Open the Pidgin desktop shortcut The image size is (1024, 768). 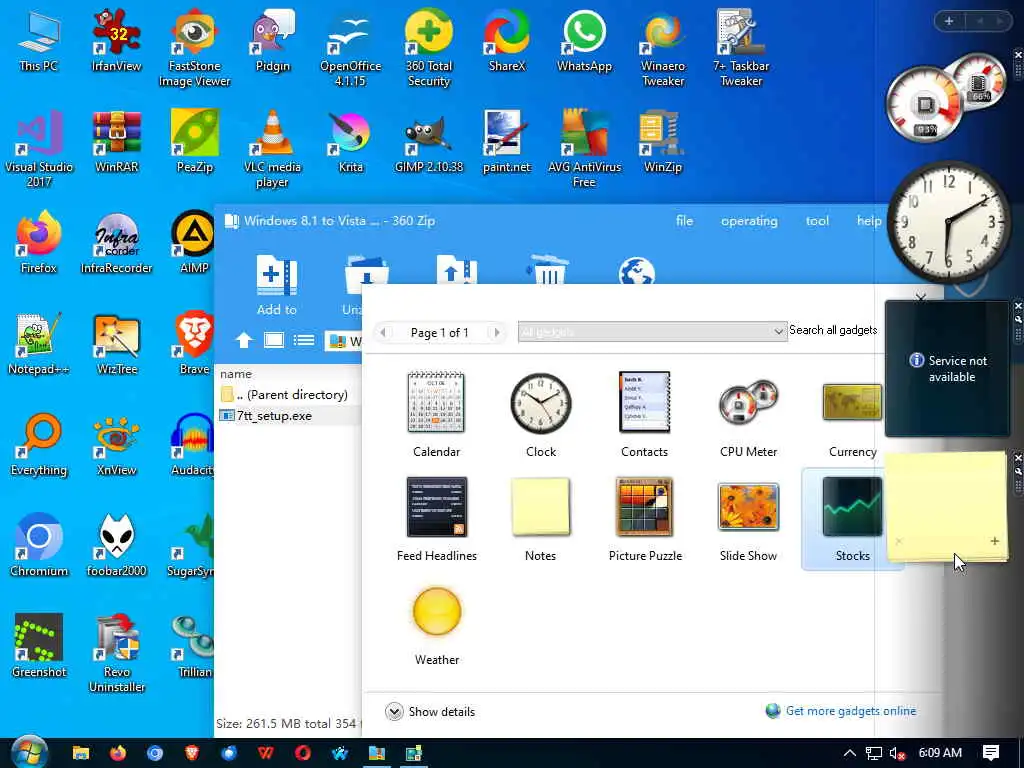tap(272, 40)
